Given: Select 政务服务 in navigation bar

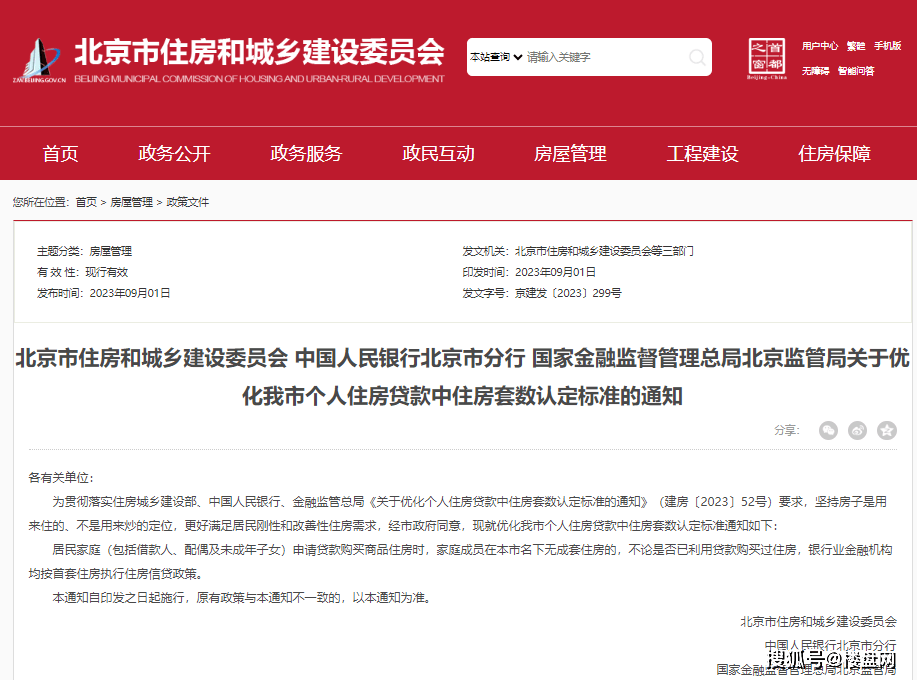Looking at the screenshot, I should click(x=306, y=153).
